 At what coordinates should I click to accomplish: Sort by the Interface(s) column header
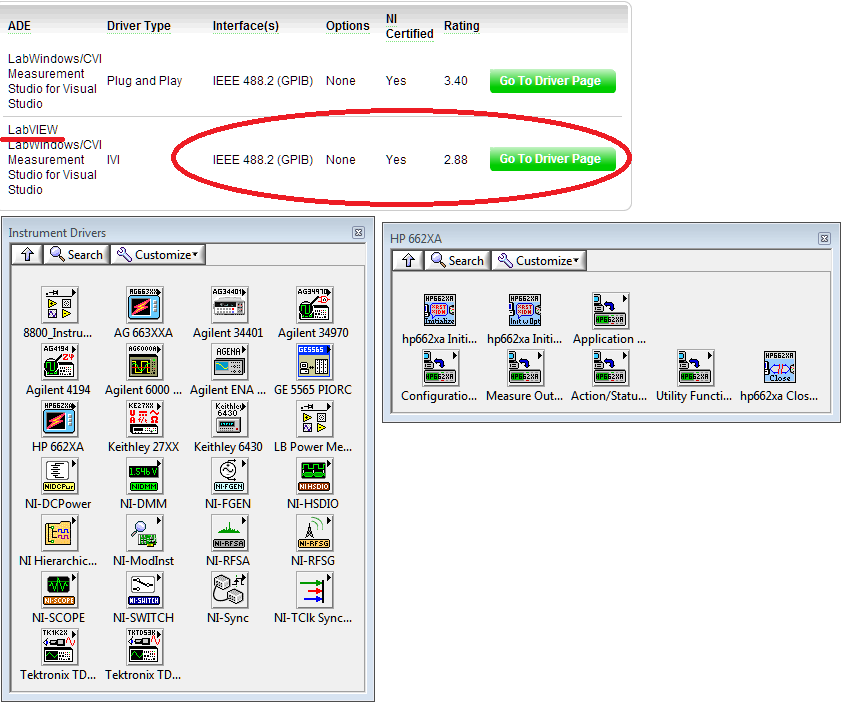246,26
